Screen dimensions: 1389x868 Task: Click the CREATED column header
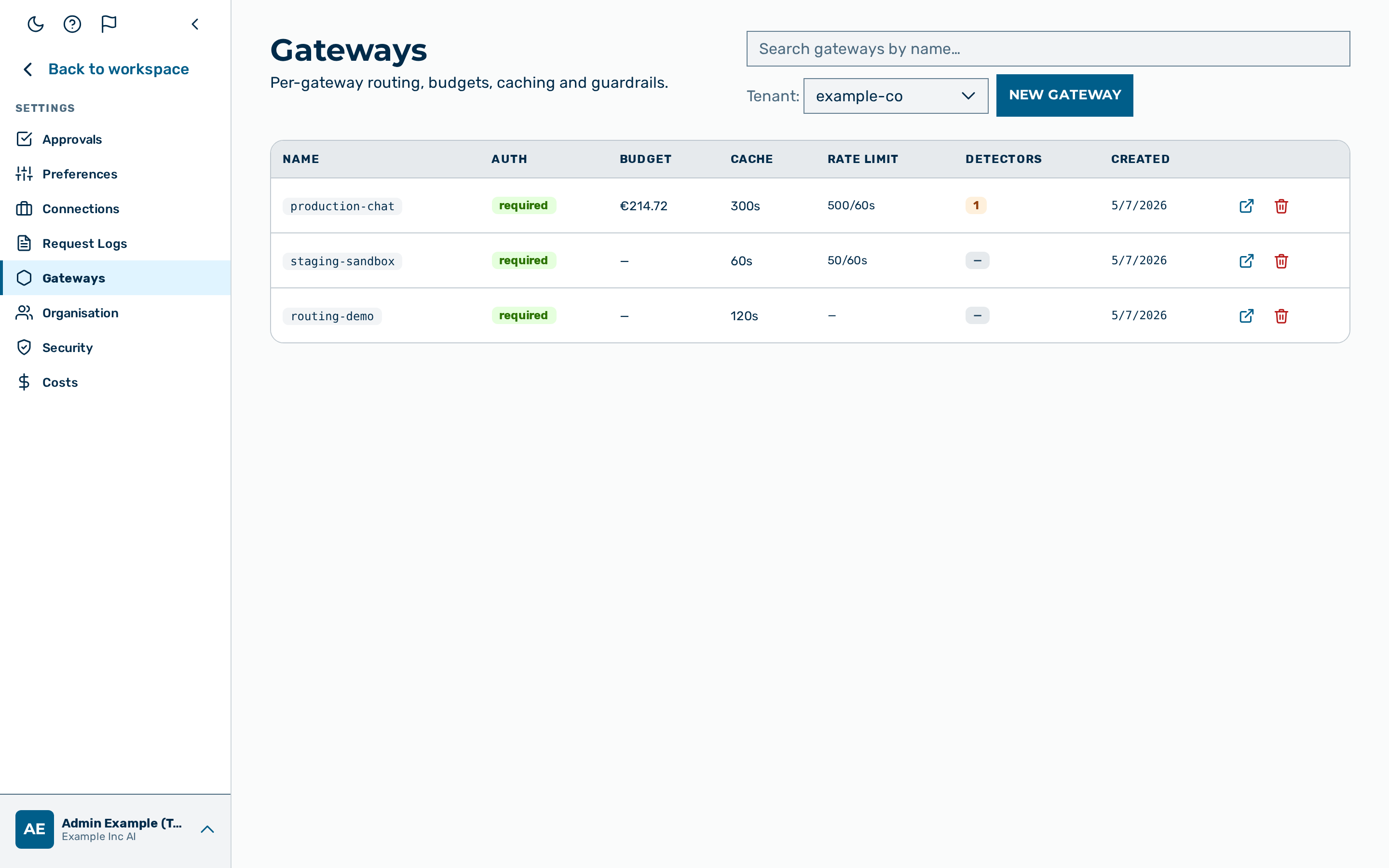tap(1140, 159)
